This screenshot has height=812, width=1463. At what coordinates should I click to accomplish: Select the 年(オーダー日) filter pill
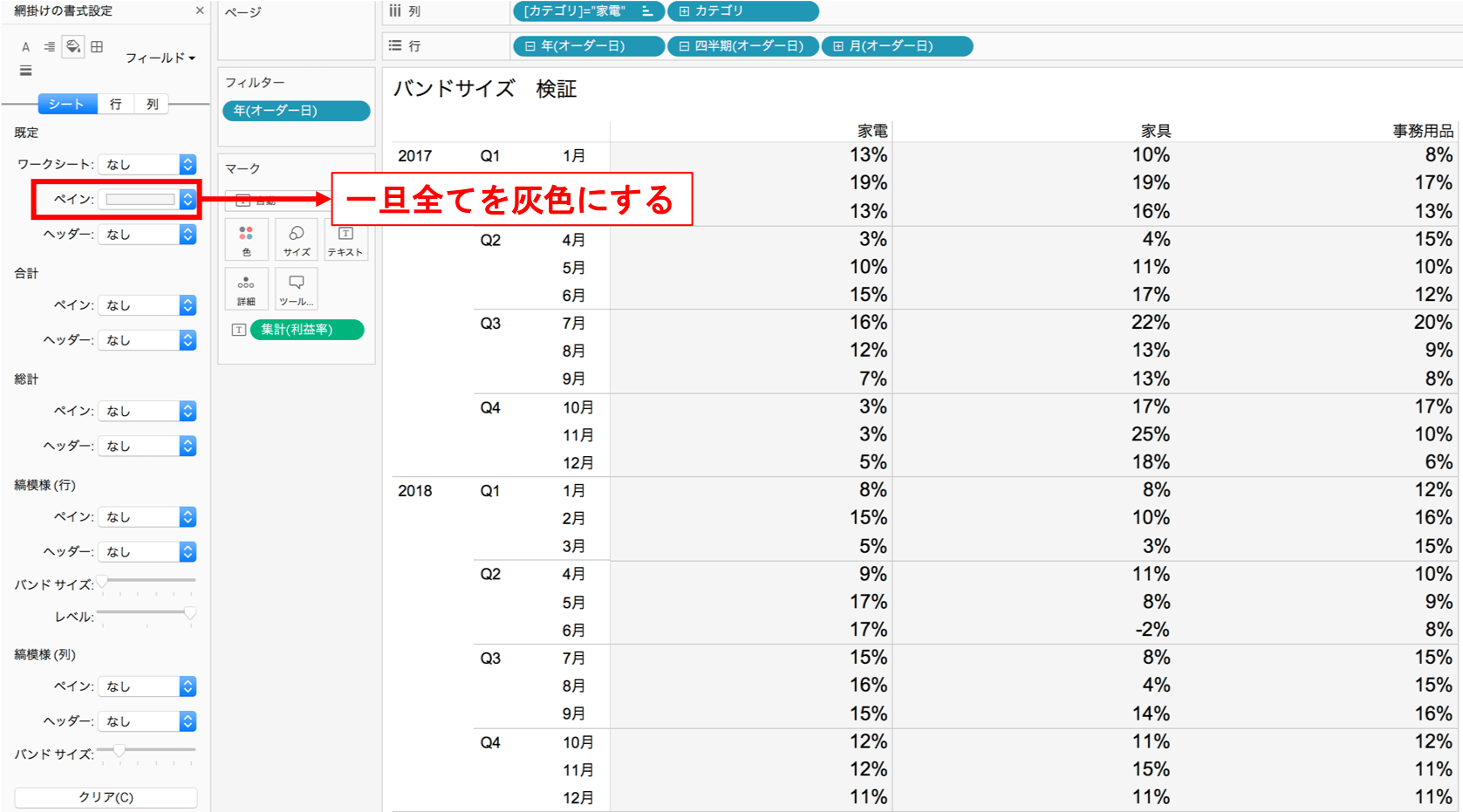pyautogui.click(x=297, y=111)
